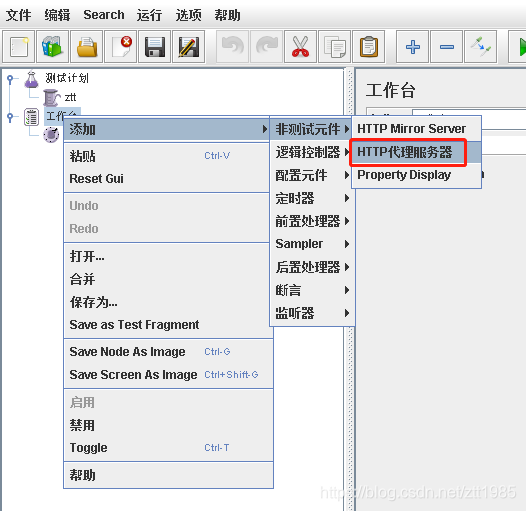This screenshot has height=511, width=526.
Task: Expand the 逻辑控制器 submenu
Action: pos(311,152)
